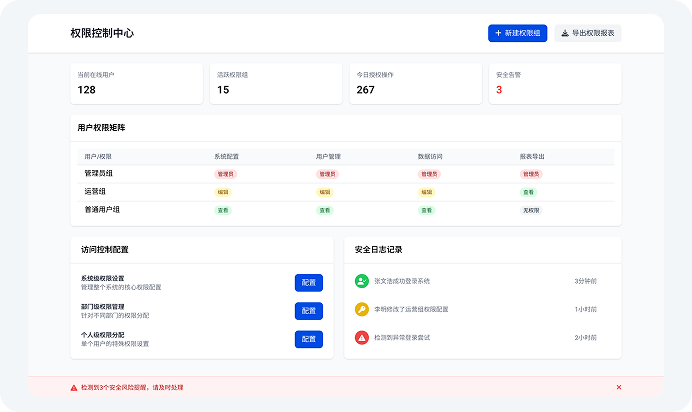Click 管理员组 badge under 系统配置
Image resolution: width=692 pixels, height=412 pixels.
226,174
